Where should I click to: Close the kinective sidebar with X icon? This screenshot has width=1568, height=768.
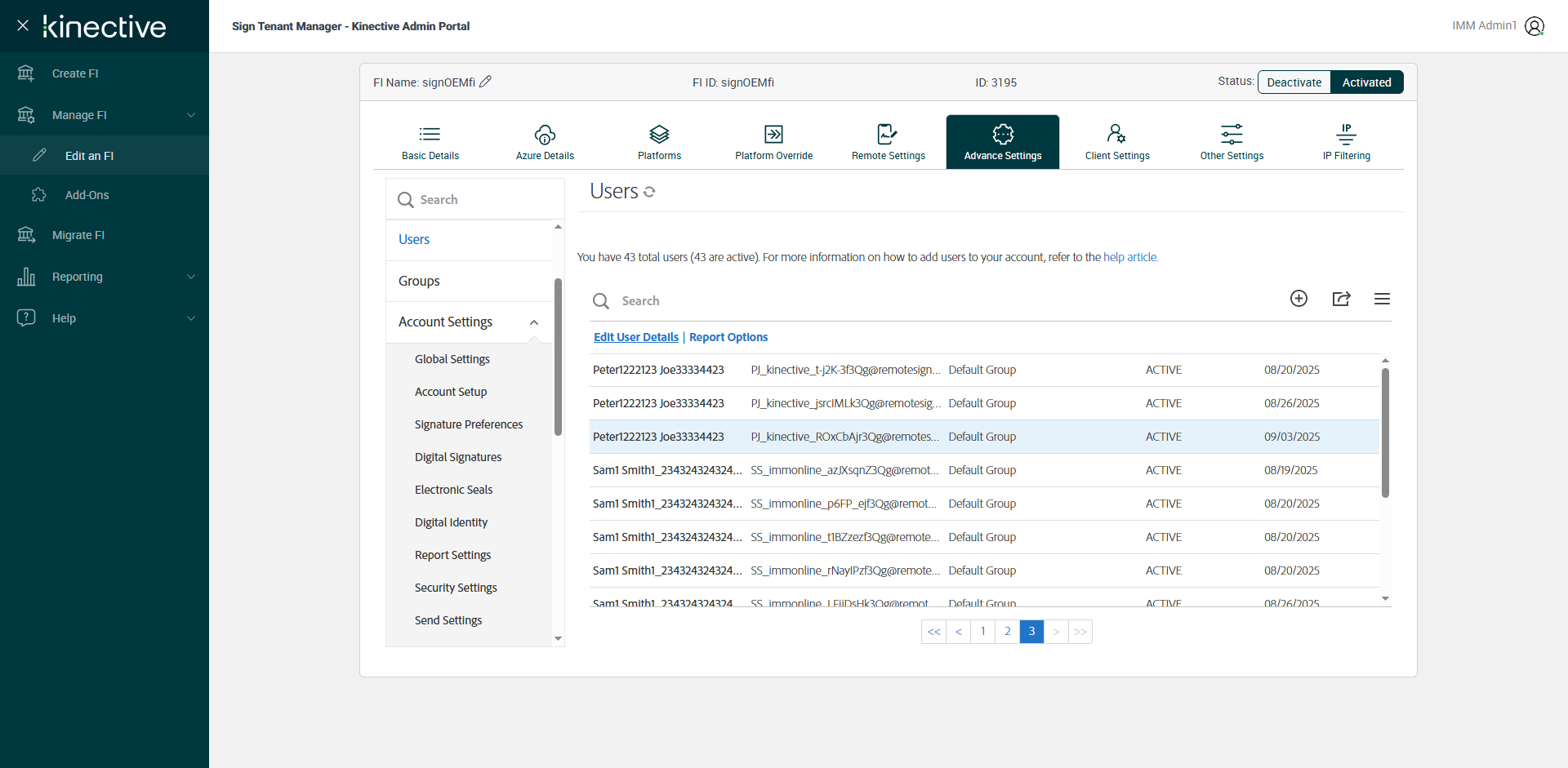coord(23,25)
